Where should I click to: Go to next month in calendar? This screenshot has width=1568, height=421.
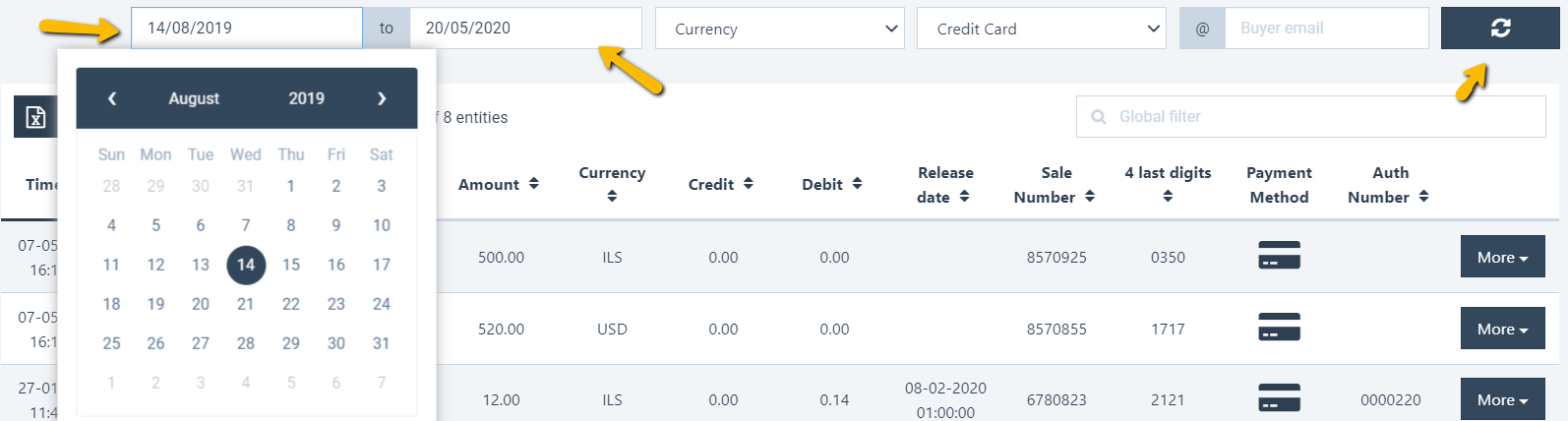382,98
